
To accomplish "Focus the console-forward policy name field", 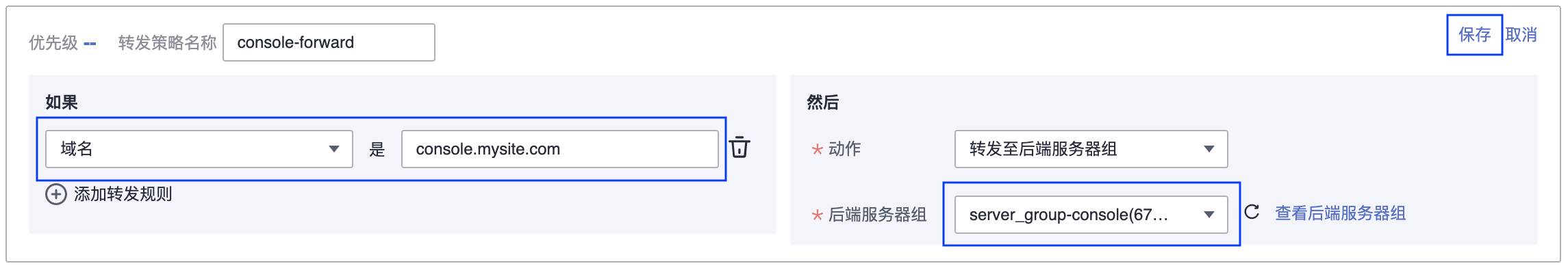I will coord(329,42).
